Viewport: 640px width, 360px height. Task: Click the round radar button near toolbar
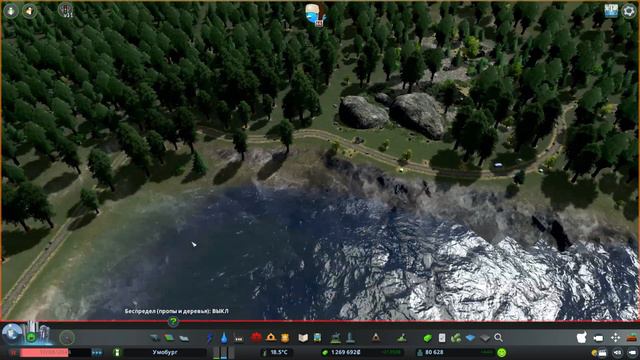click(x=67, y=338)
